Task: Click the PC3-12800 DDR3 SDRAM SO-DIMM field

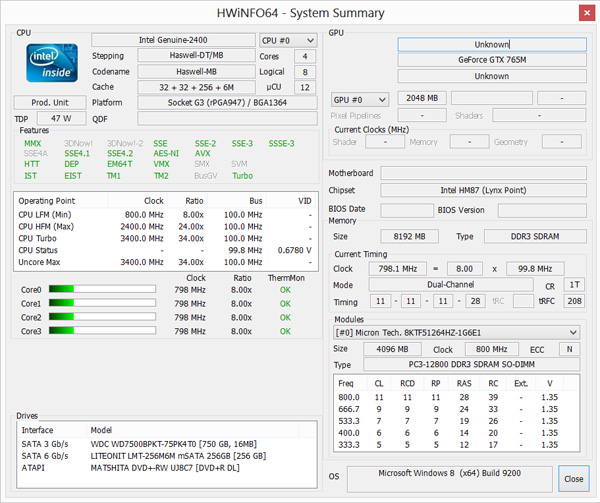Action: (x=471, y=364)
